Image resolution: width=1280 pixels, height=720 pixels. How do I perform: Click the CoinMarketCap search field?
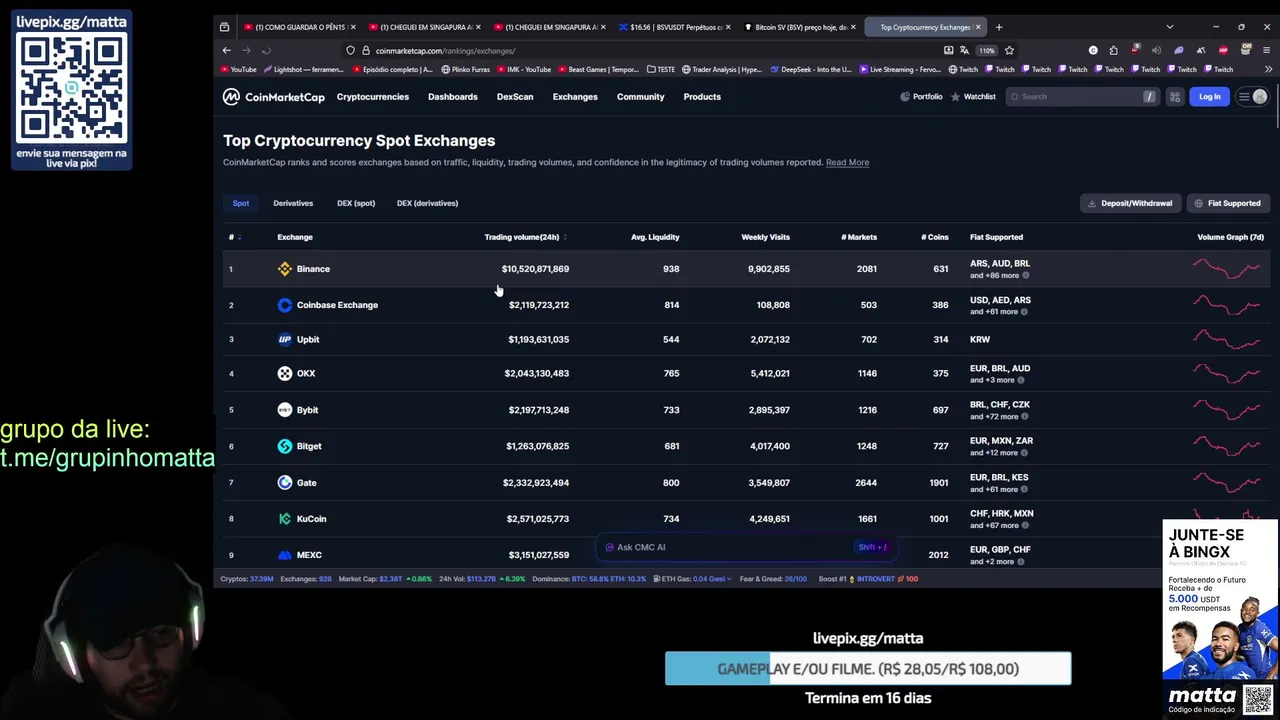click(x=1082, y=97)
